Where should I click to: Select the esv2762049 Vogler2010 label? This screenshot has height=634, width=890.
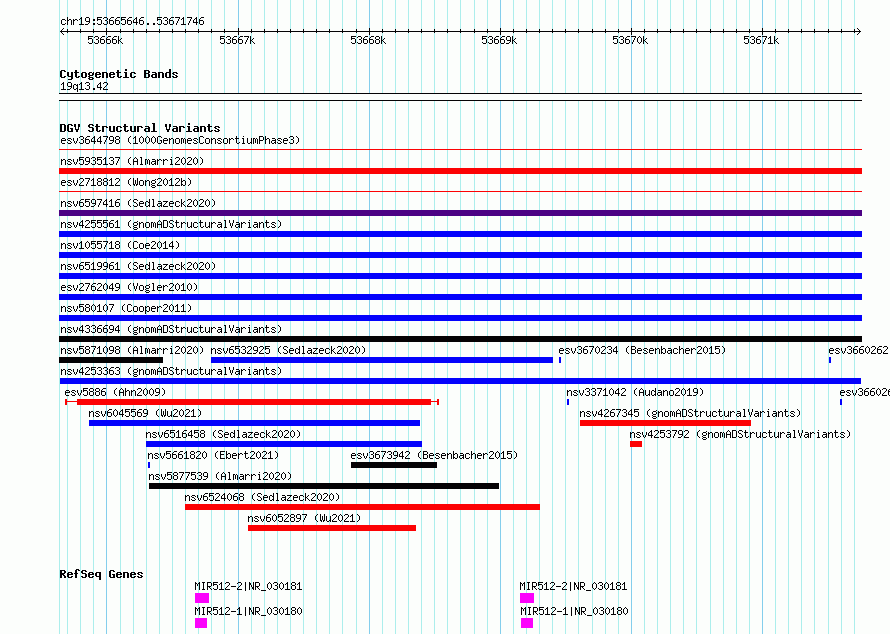coord(129,287)
